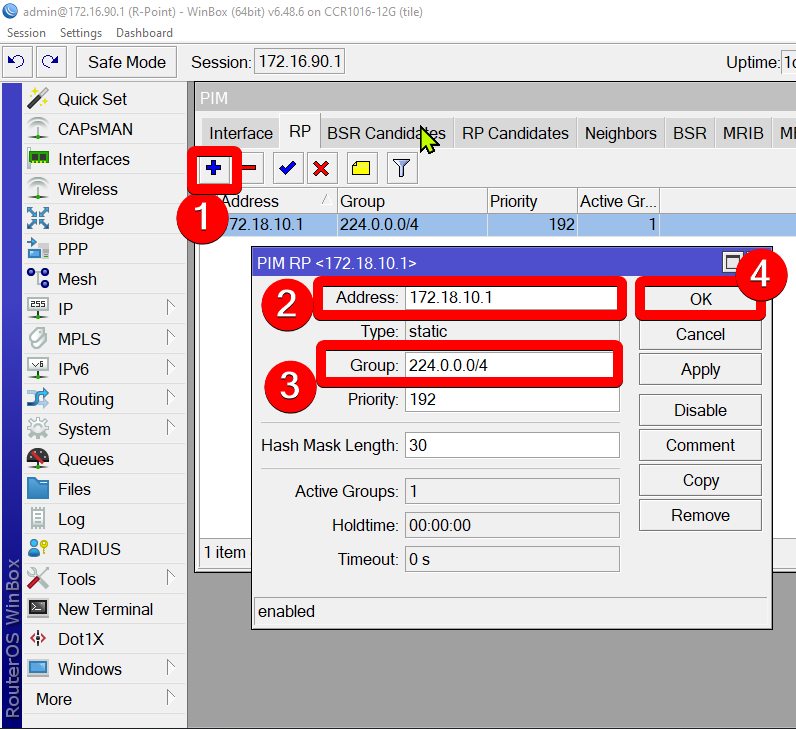
Task: Open the Filter funnel icon
Action: (x=401, y=168)
